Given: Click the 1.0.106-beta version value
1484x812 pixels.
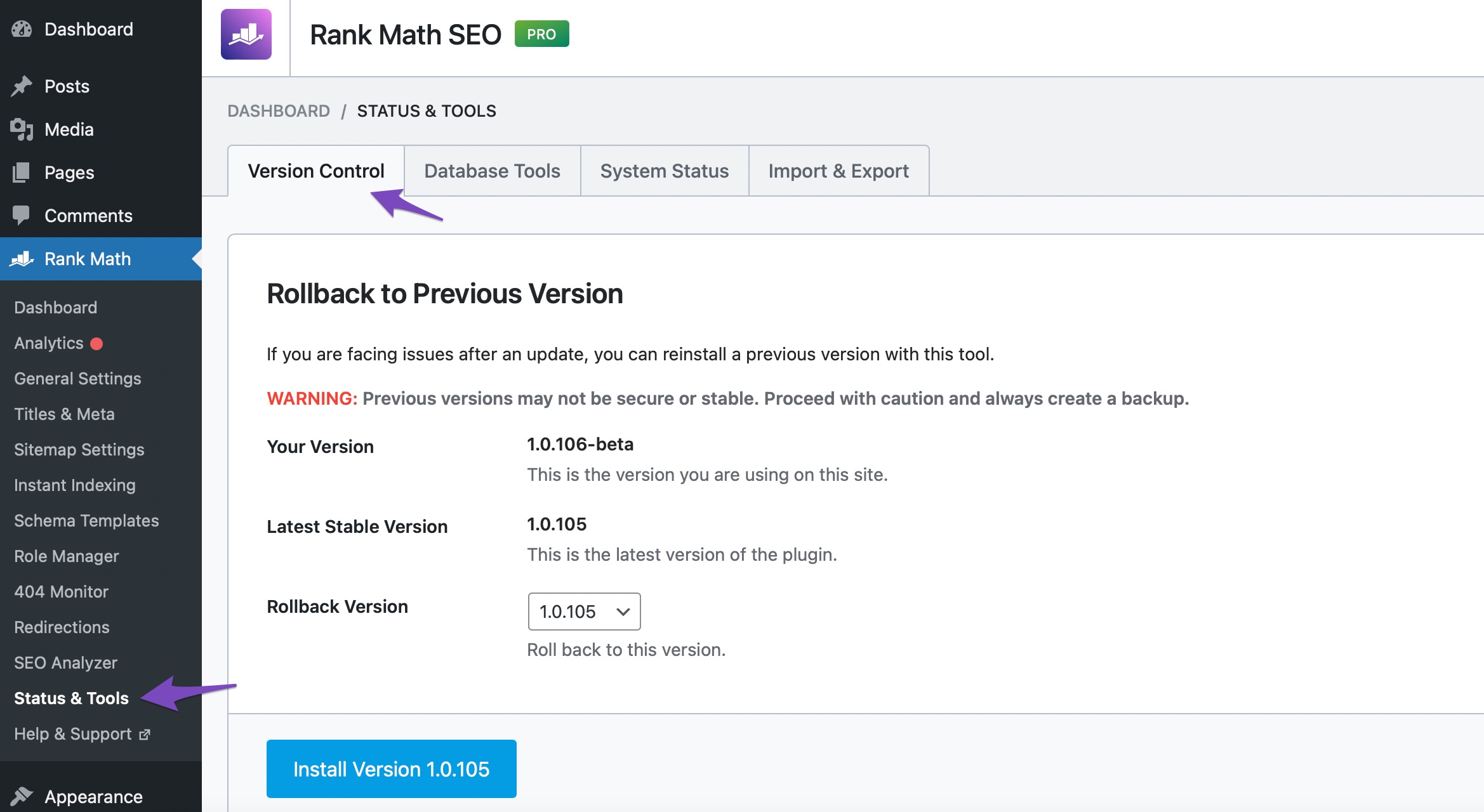Looking at the screenshot, I should pyautogui.click(x=580, y=444).
